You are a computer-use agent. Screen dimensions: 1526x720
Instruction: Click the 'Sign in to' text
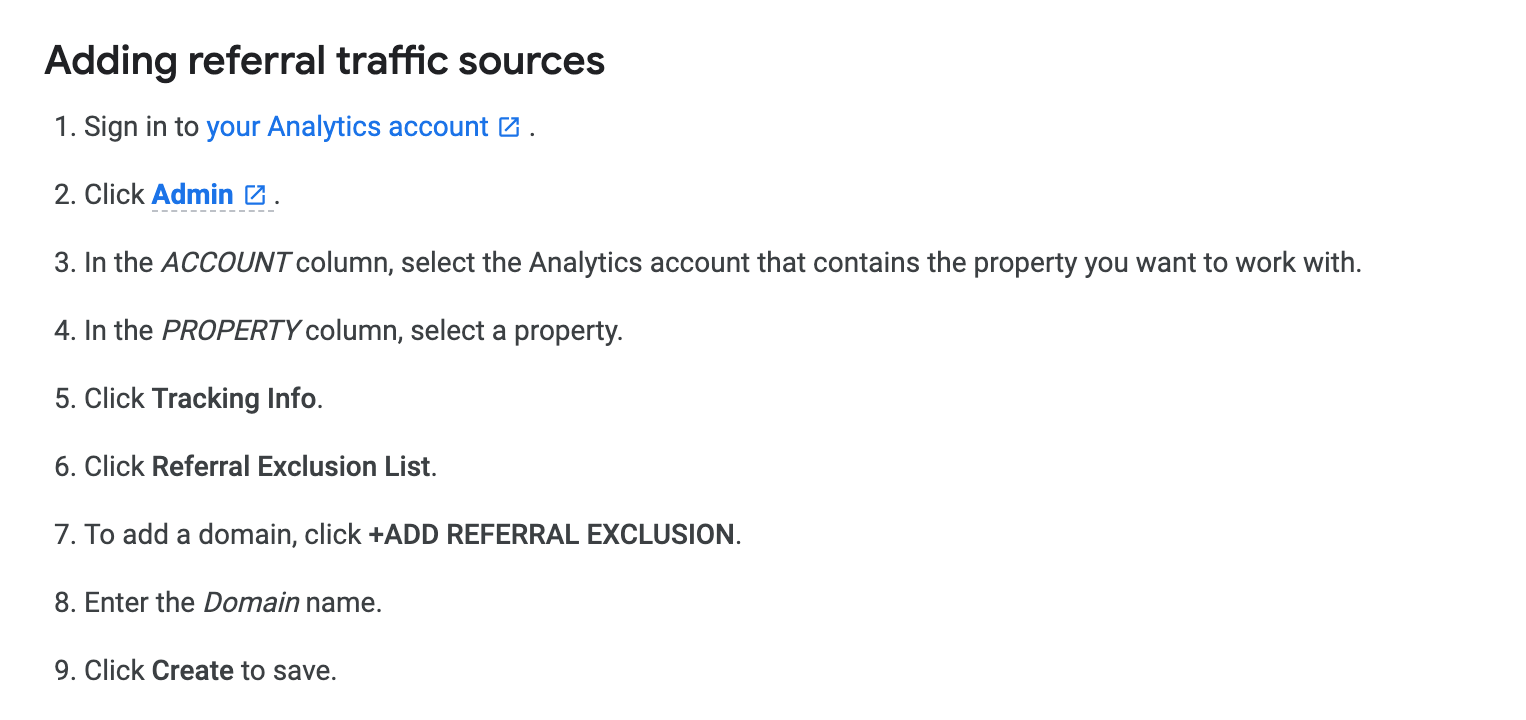(142, 127)
